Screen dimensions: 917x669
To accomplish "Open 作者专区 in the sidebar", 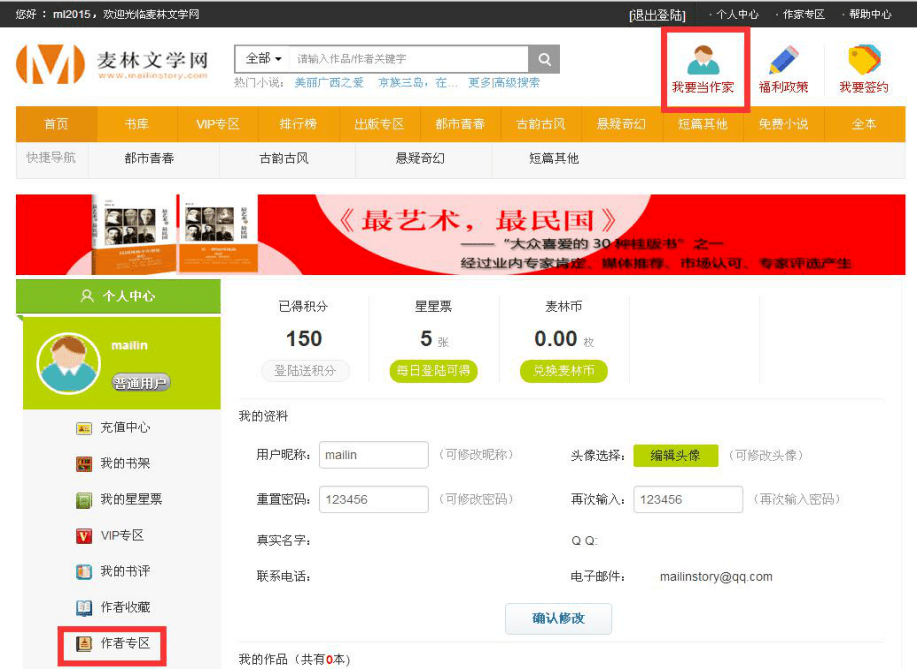I will [124, 644].
